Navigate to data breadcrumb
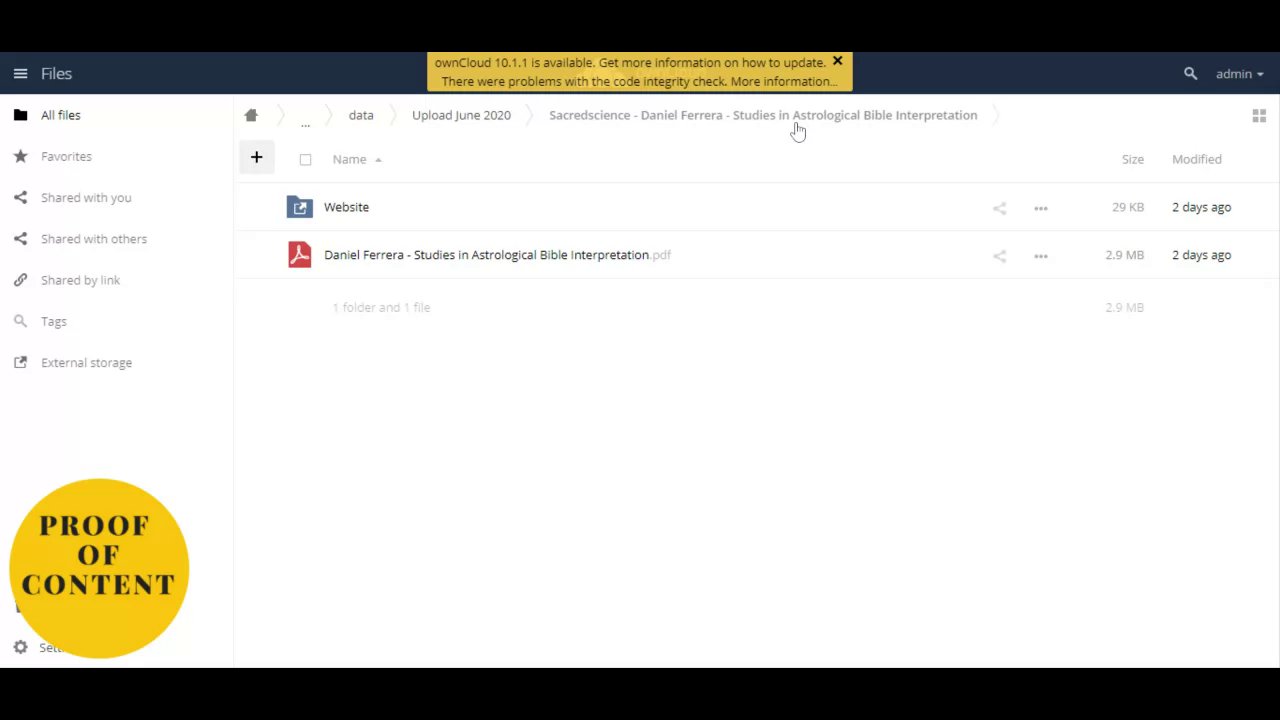 [361, 115]
